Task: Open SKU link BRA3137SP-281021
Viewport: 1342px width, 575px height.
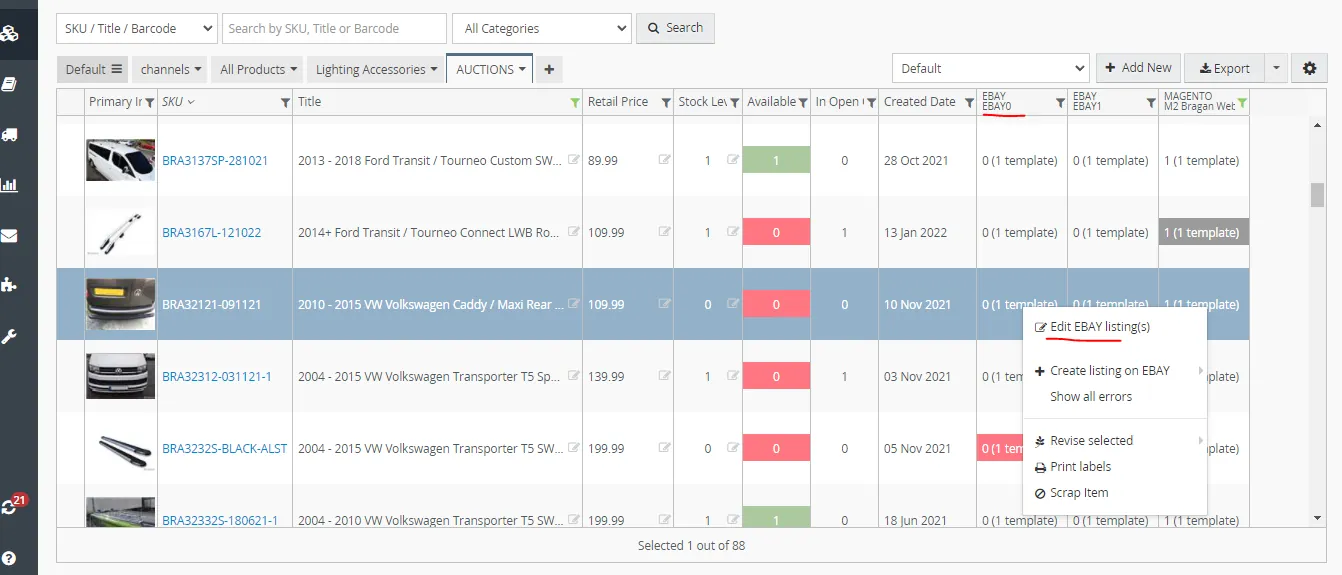Action: 215,160
